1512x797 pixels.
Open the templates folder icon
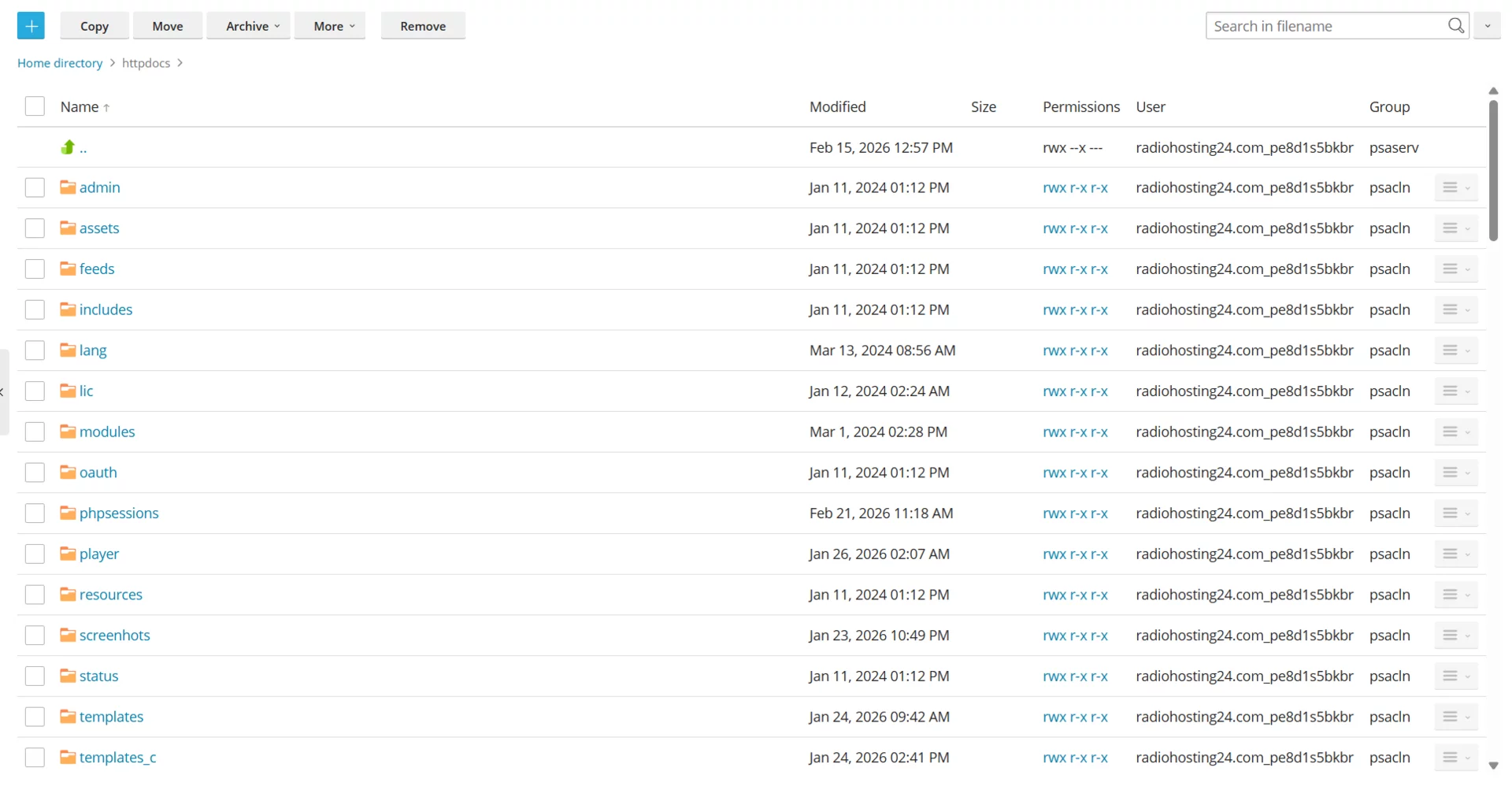(68, 717)
